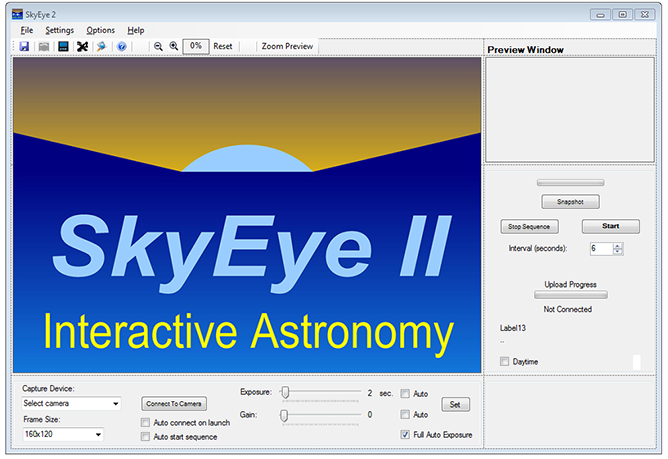Click the zoom out magnifier icon
This screenshot has height=459, width=668.
[158, 46]
